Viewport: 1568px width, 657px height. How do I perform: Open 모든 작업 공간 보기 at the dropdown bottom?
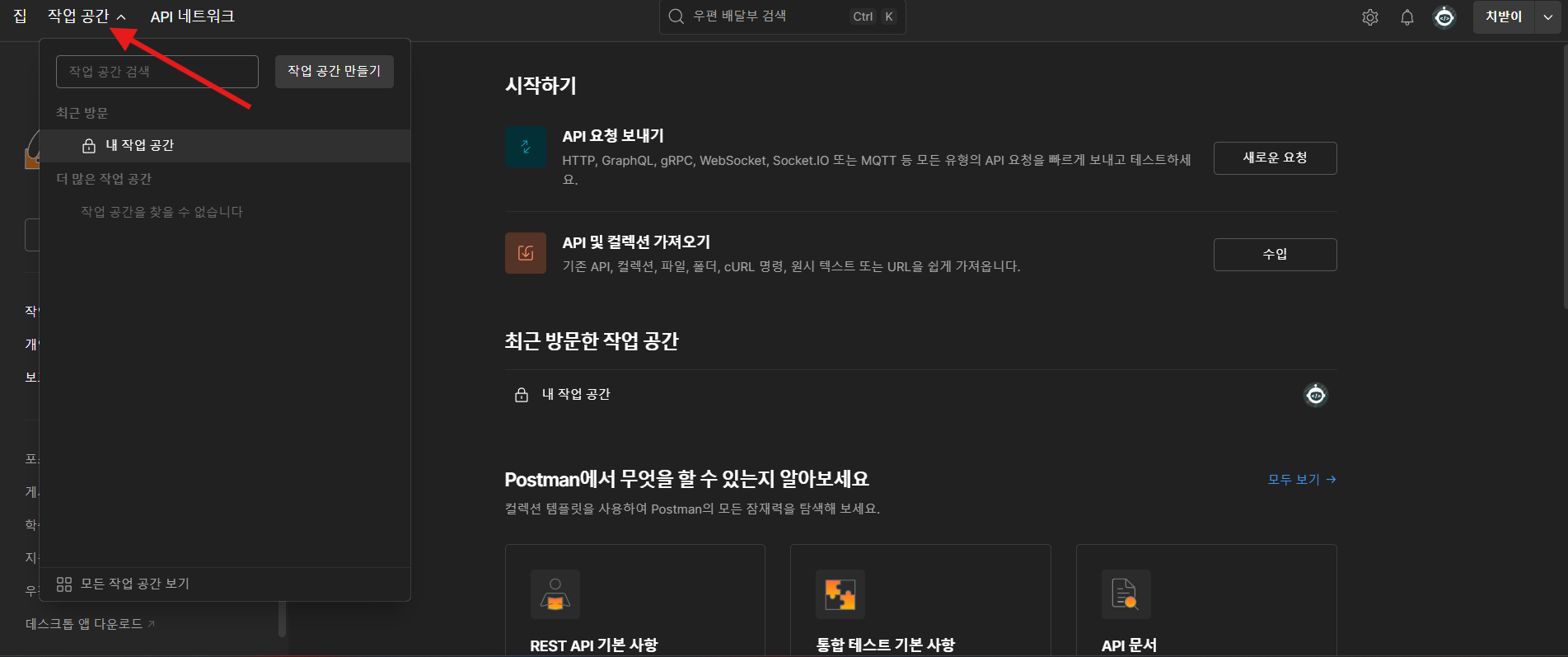(225, 584)
